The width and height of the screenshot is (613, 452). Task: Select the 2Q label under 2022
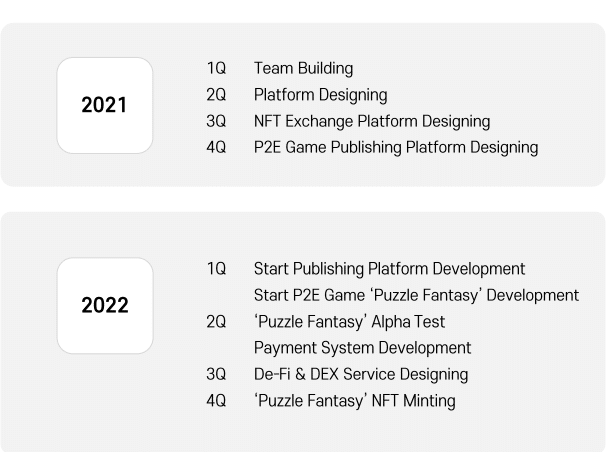coord(216,322)
